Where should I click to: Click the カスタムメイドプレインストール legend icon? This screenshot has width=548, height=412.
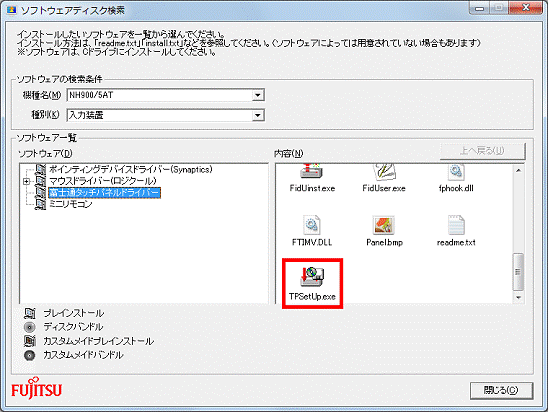pos(30,341)
